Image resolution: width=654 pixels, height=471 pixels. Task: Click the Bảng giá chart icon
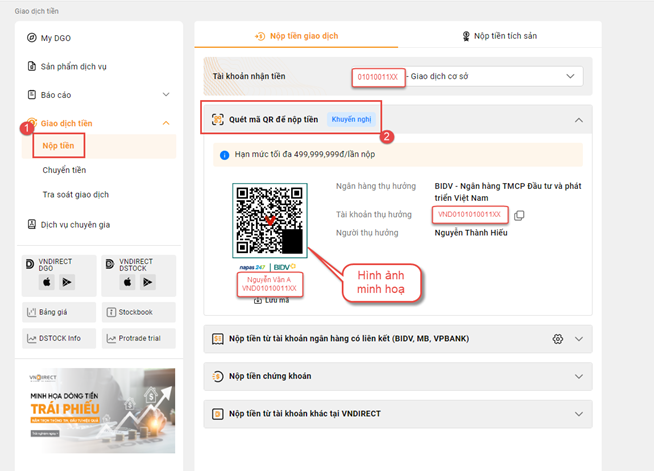pos(31,312)
